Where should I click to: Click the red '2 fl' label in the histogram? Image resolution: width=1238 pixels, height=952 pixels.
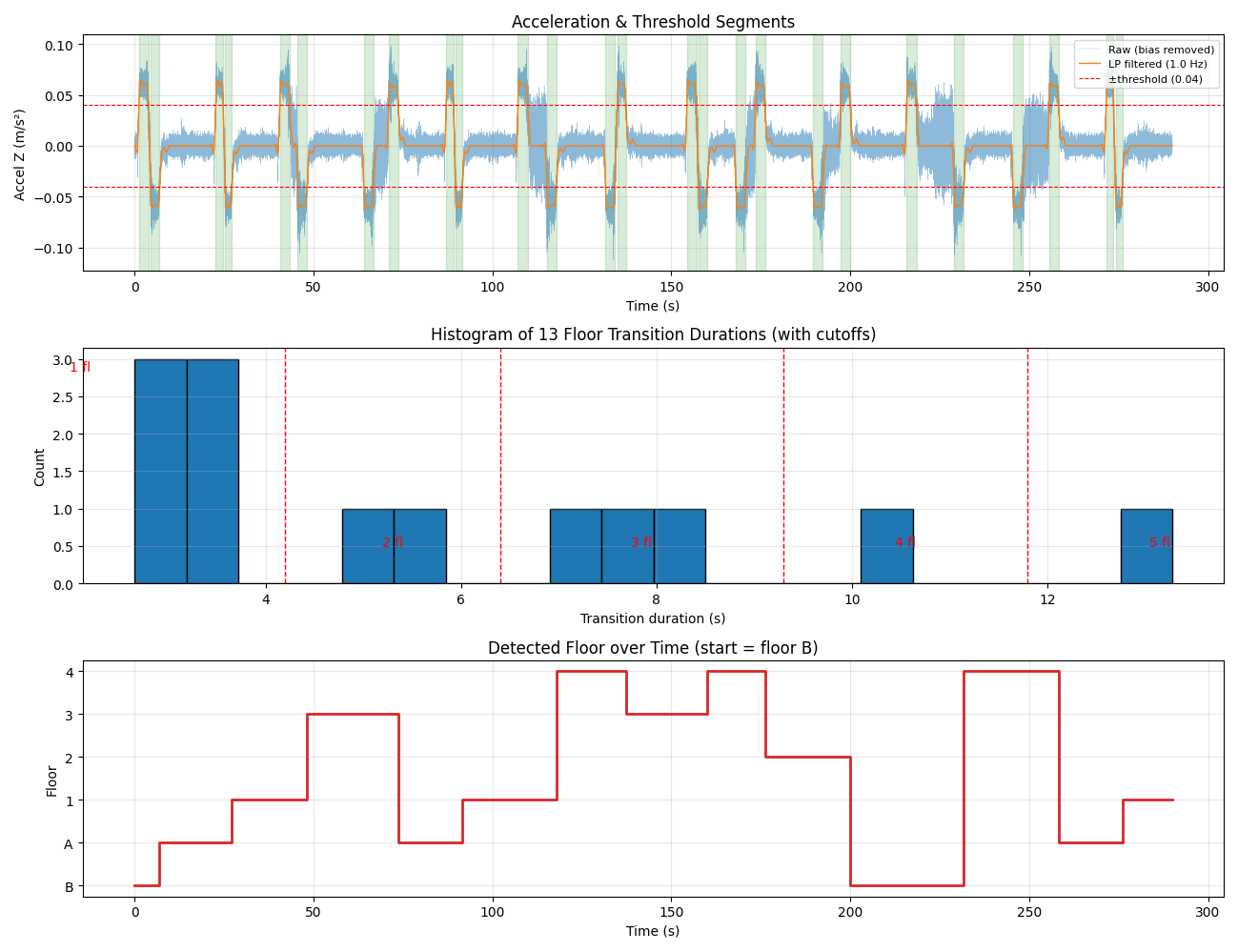pyautogui.click(x=393, y=542)
